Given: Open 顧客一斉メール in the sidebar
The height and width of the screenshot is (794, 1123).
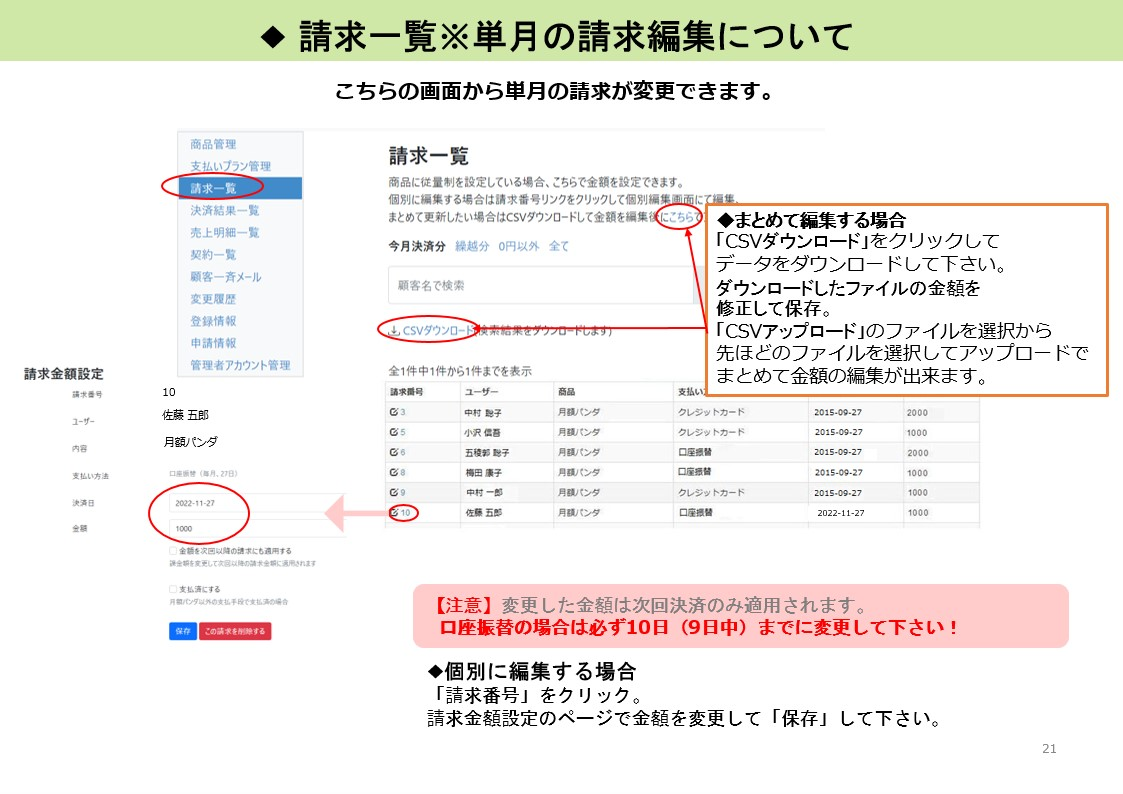Looking at the screenshot, I should click(226, 277).
